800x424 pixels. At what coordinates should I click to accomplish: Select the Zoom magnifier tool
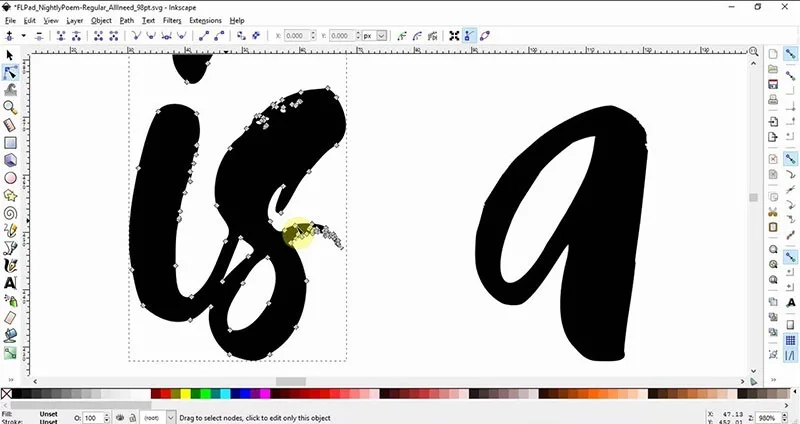[10, 107]
